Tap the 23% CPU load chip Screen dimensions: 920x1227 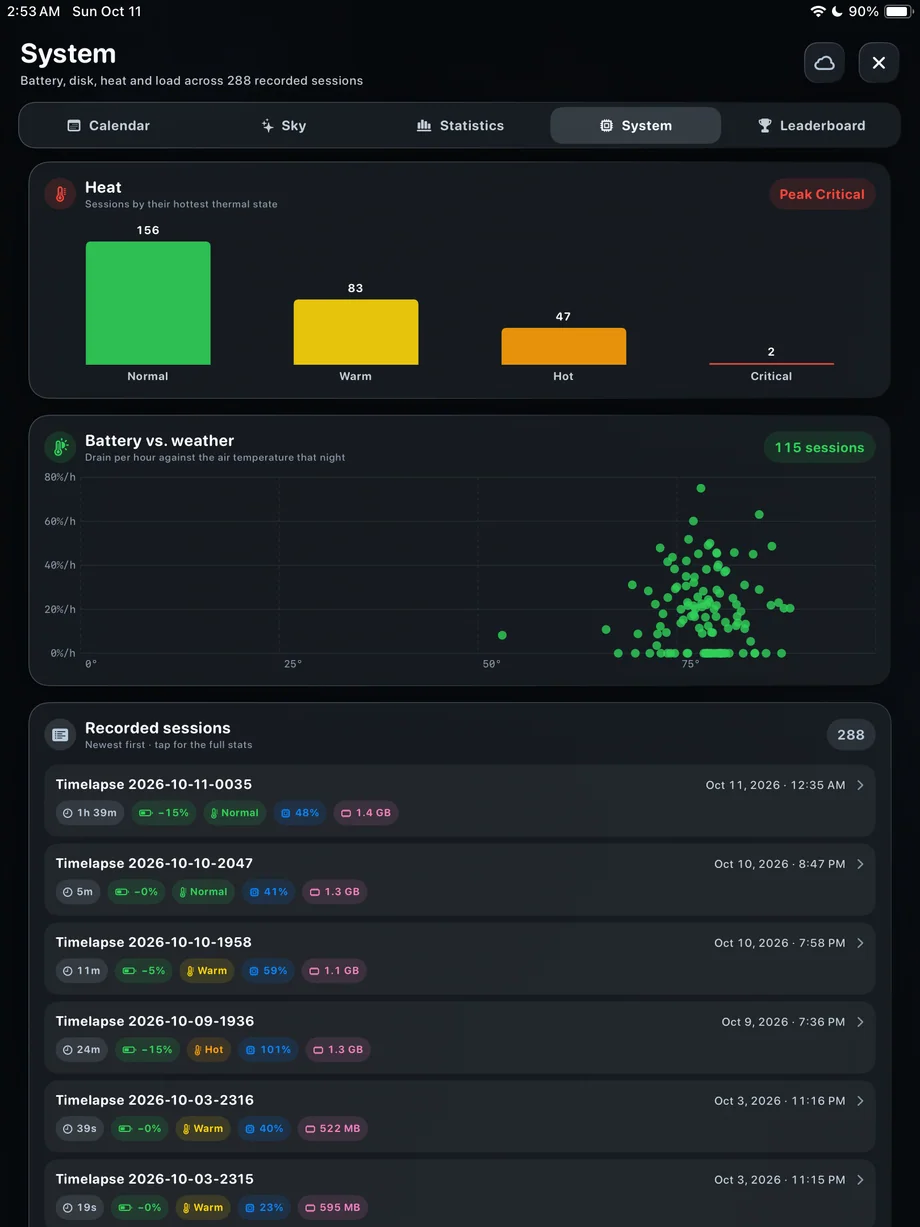click(264, 1208)
